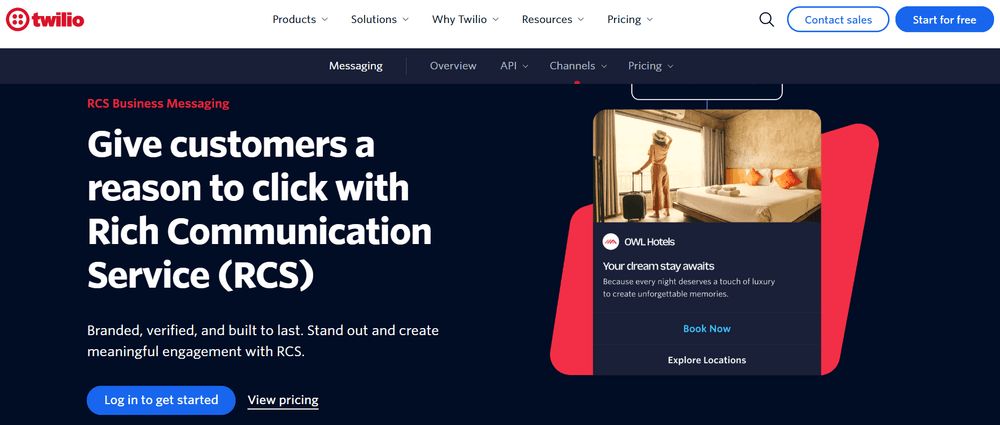Select Messaging in the sub-navigation bar

click(356, 66)
